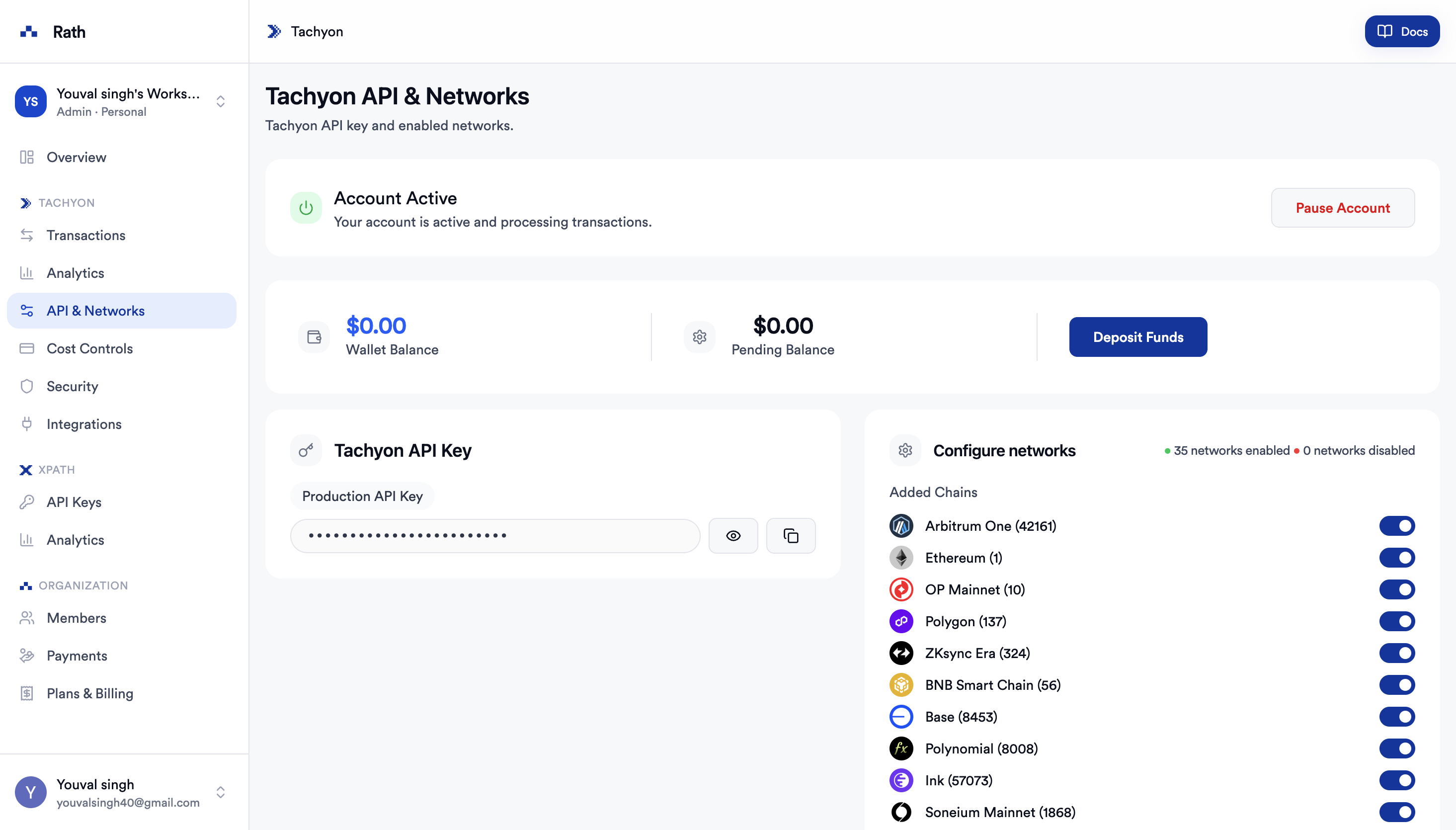Disable the Ink (57073) network toggle
Screen dimensions: 1456x830
(1397, 780)
